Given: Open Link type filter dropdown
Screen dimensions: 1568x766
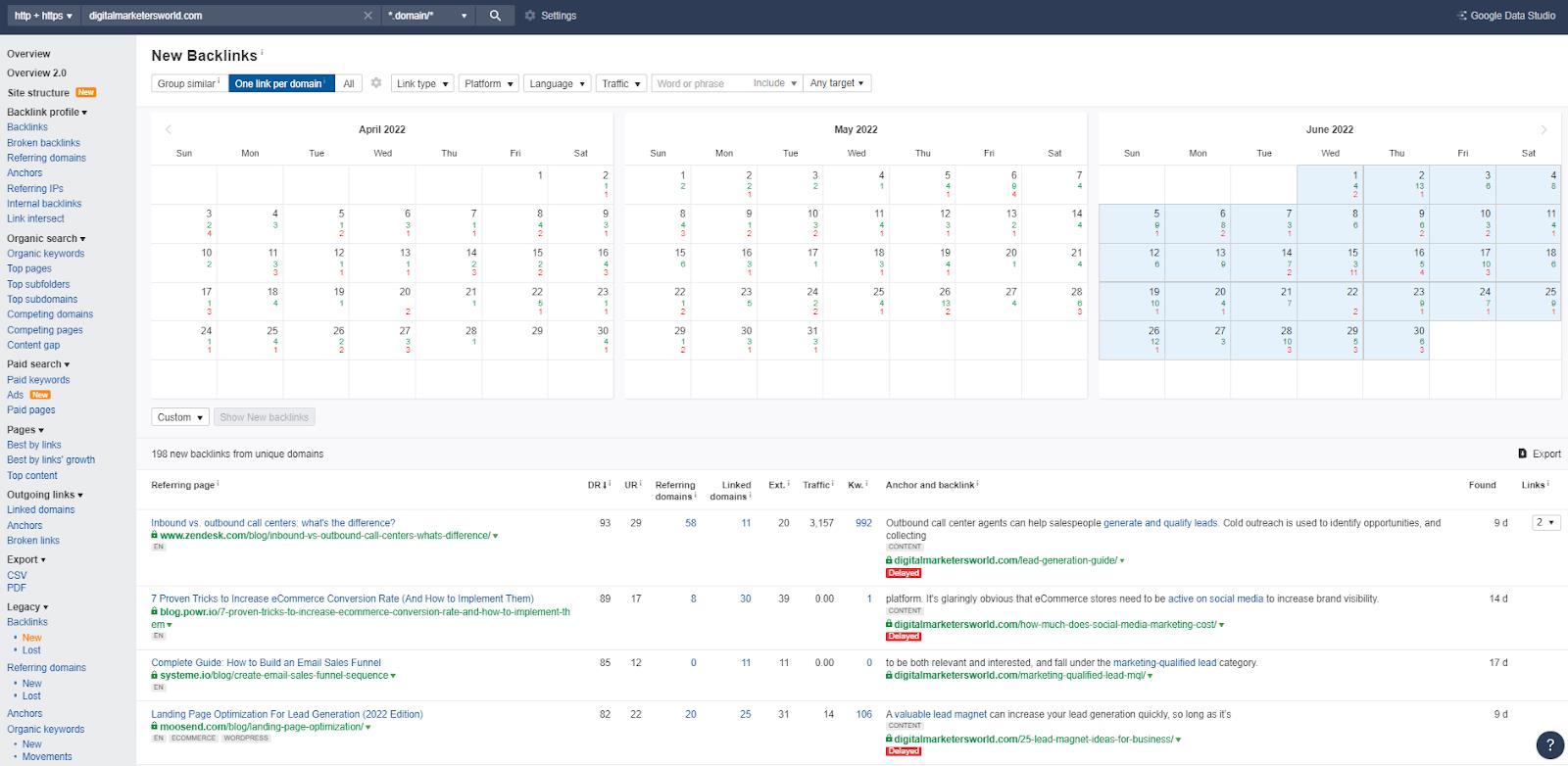Looking at the screenshot, I should pos(422,83).
